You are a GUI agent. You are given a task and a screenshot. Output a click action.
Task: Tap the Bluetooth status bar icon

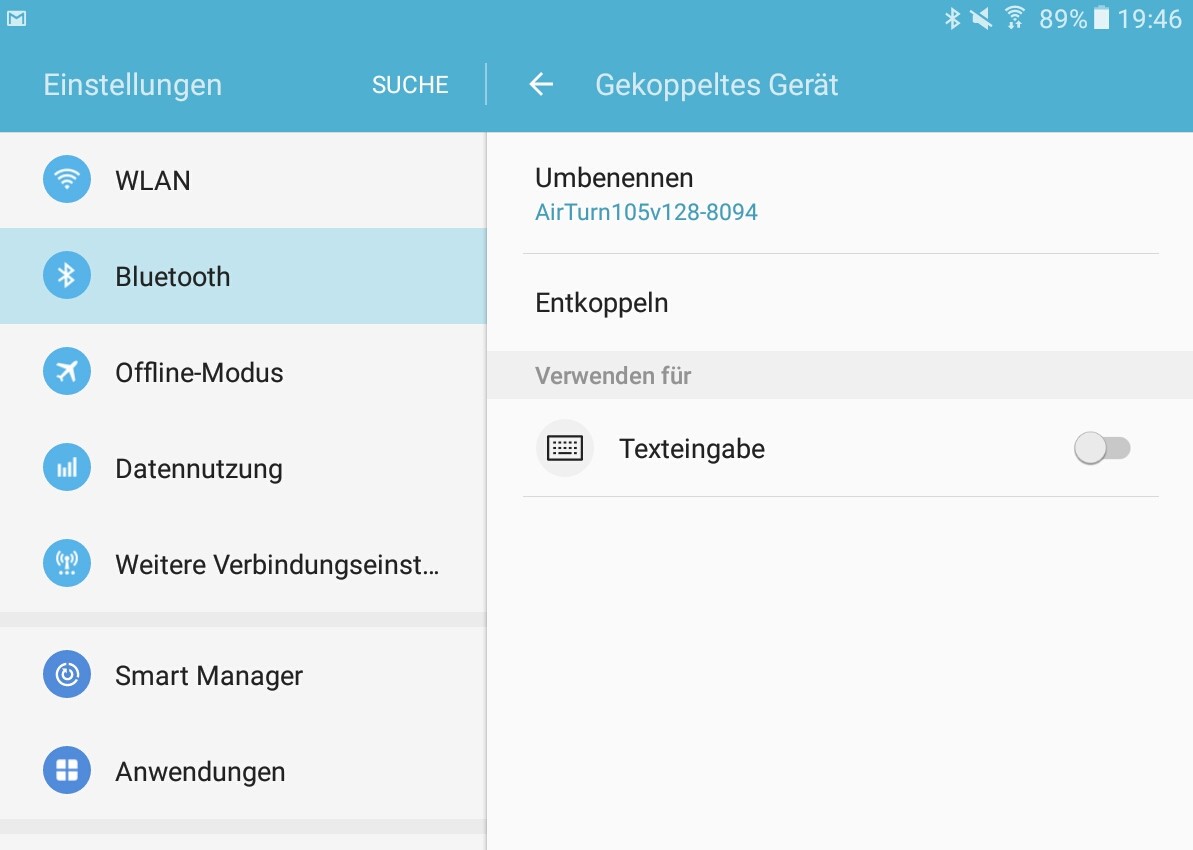[952, 18]
